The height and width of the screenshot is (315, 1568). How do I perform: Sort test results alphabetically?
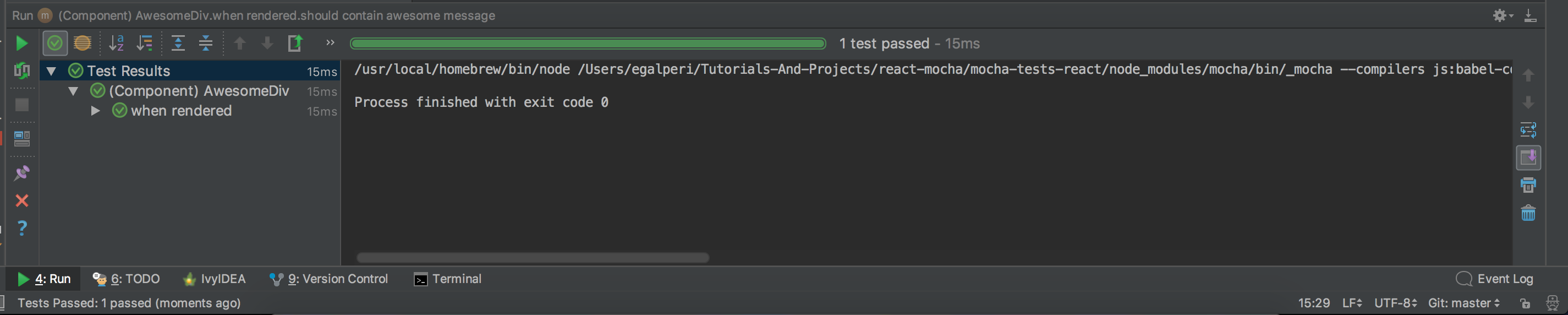pyautogui.click(x=116, y=44)
